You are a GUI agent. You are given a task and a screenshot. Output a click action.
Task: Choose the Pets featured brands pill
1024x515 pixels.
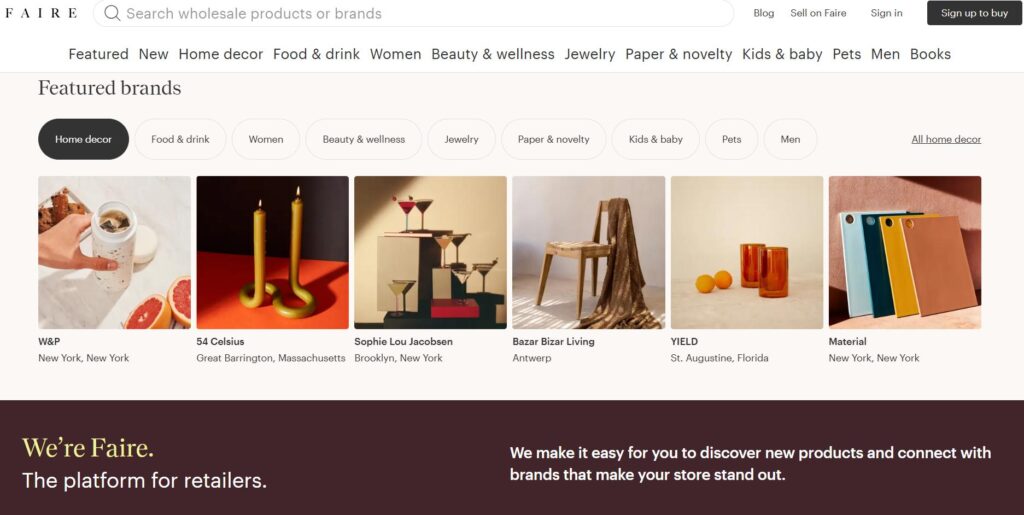coord(731,139)
